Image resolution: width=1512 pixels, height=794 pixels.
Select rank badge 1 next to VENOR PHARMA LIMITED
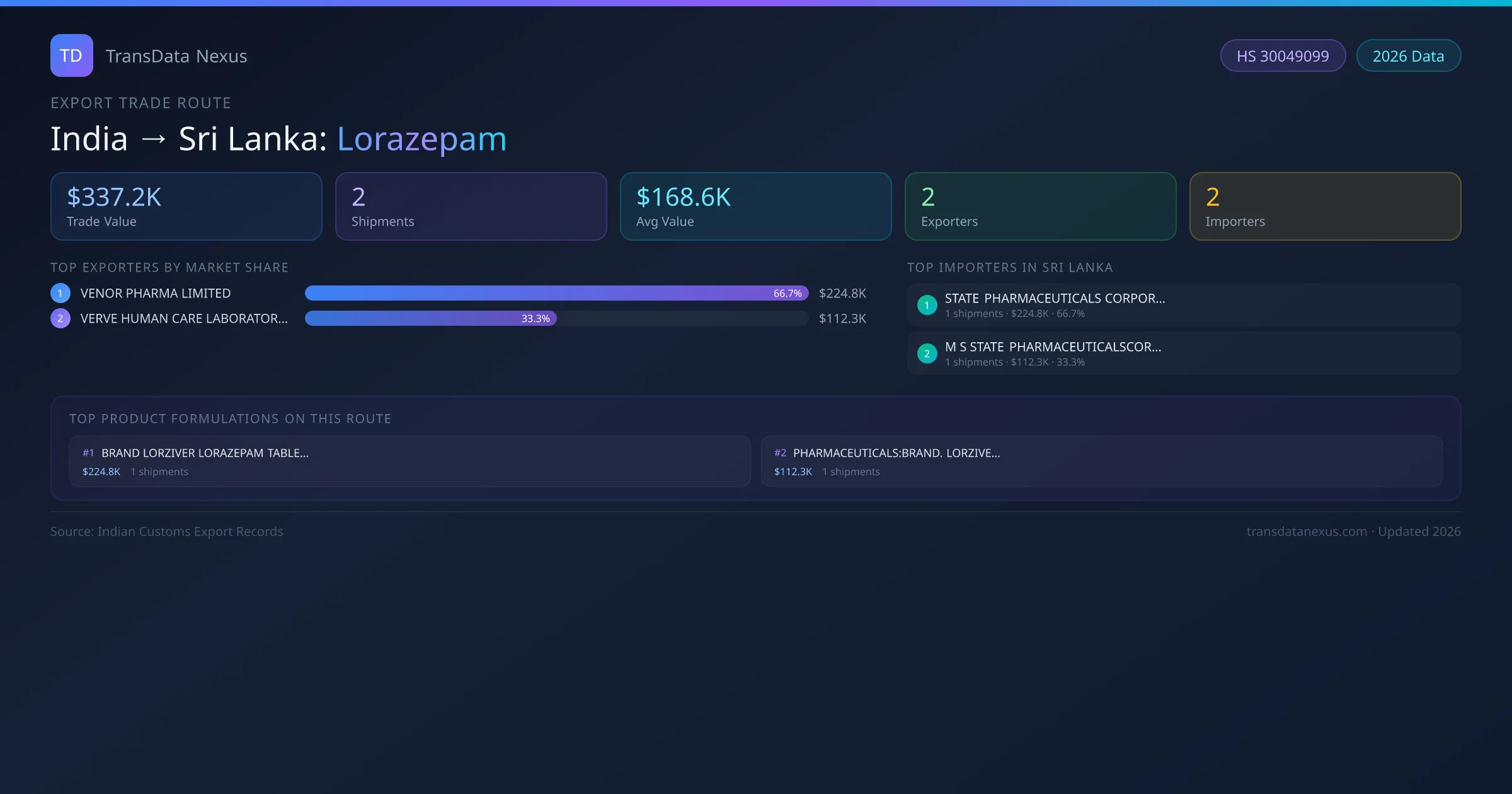60,292
